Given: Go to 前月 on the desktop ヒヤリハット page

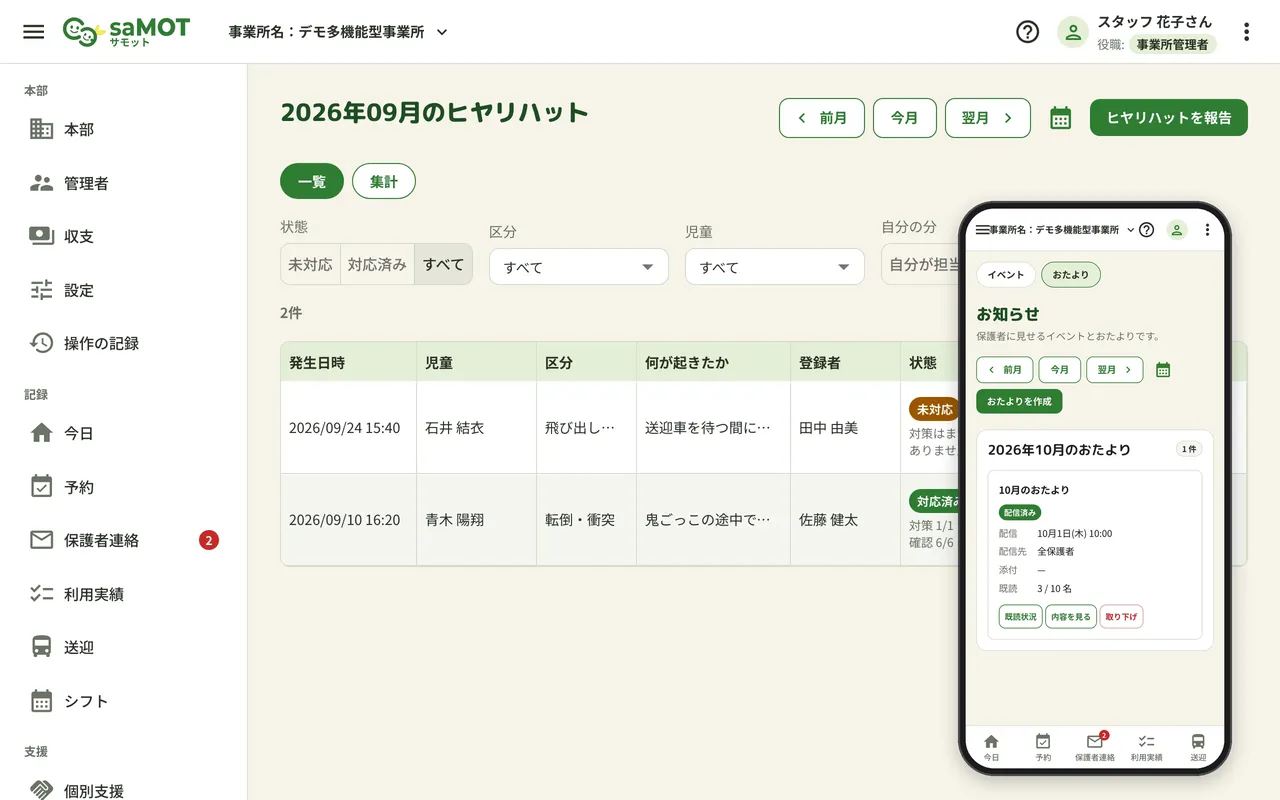Looking at the screenshot, I should [x=822, y=118].
